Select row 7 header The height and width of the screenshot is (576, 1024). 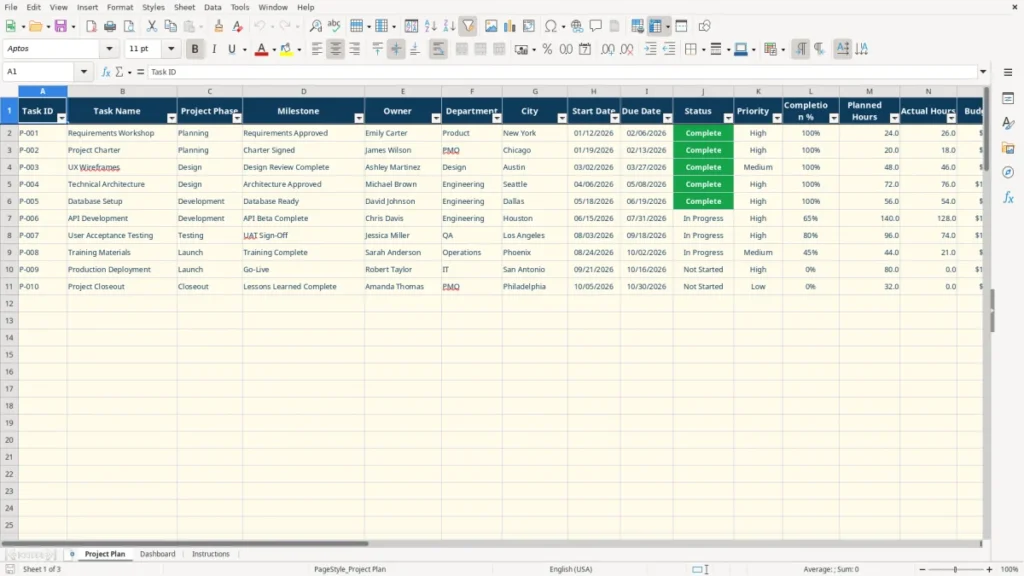click(x=9, y=218)
